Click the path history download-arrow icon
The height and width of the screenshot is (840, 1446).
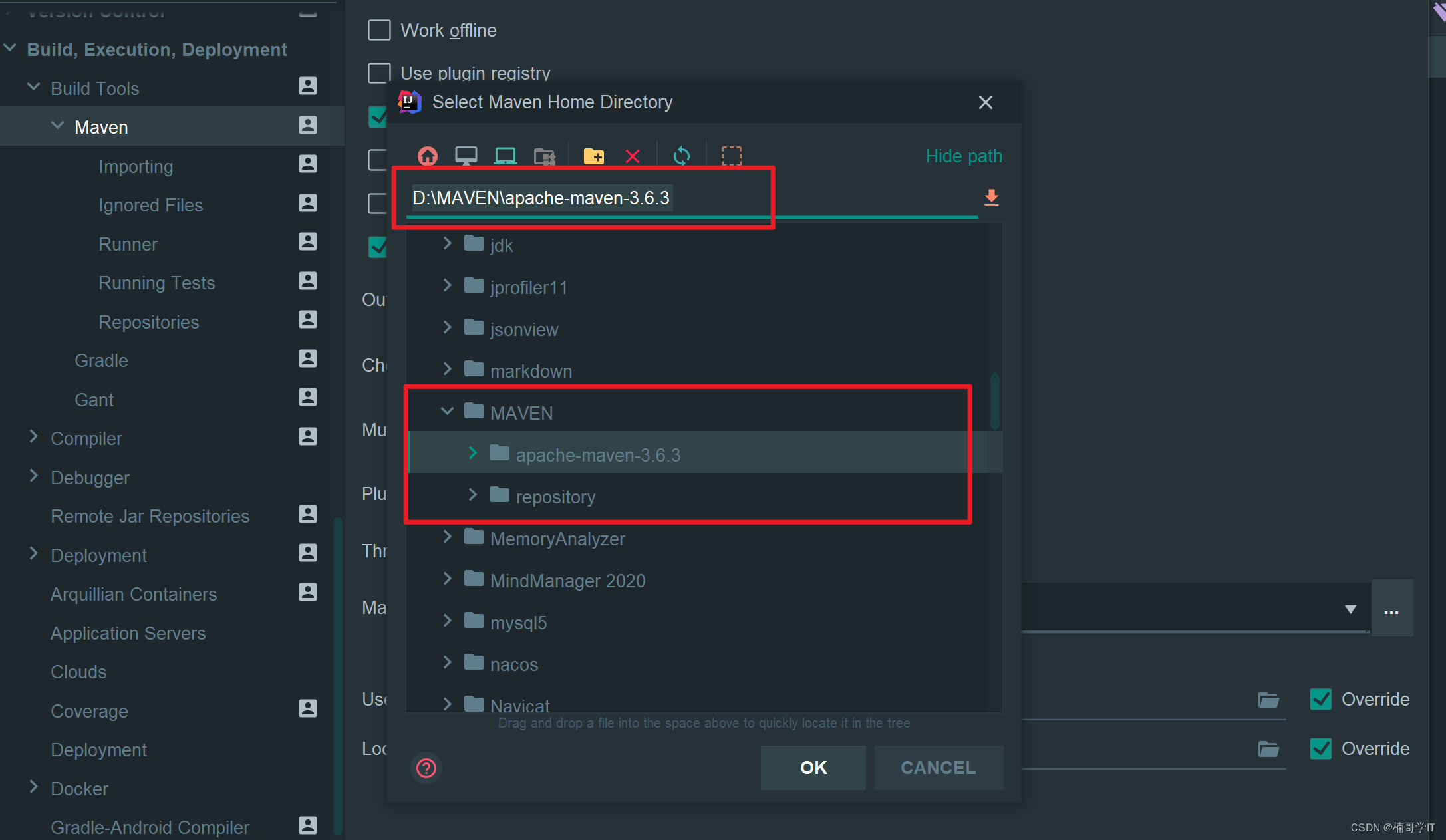point(991,198)
